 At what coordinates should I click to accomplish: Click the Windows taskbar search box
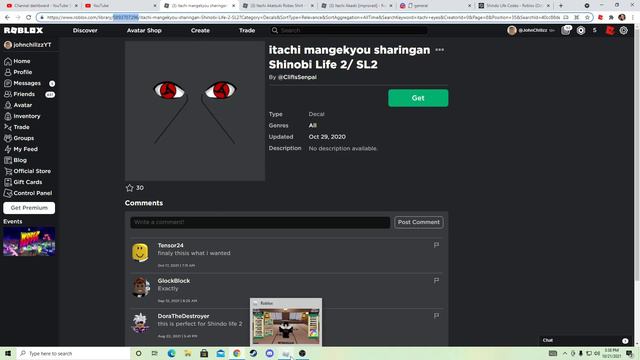[x=73, y=353]
